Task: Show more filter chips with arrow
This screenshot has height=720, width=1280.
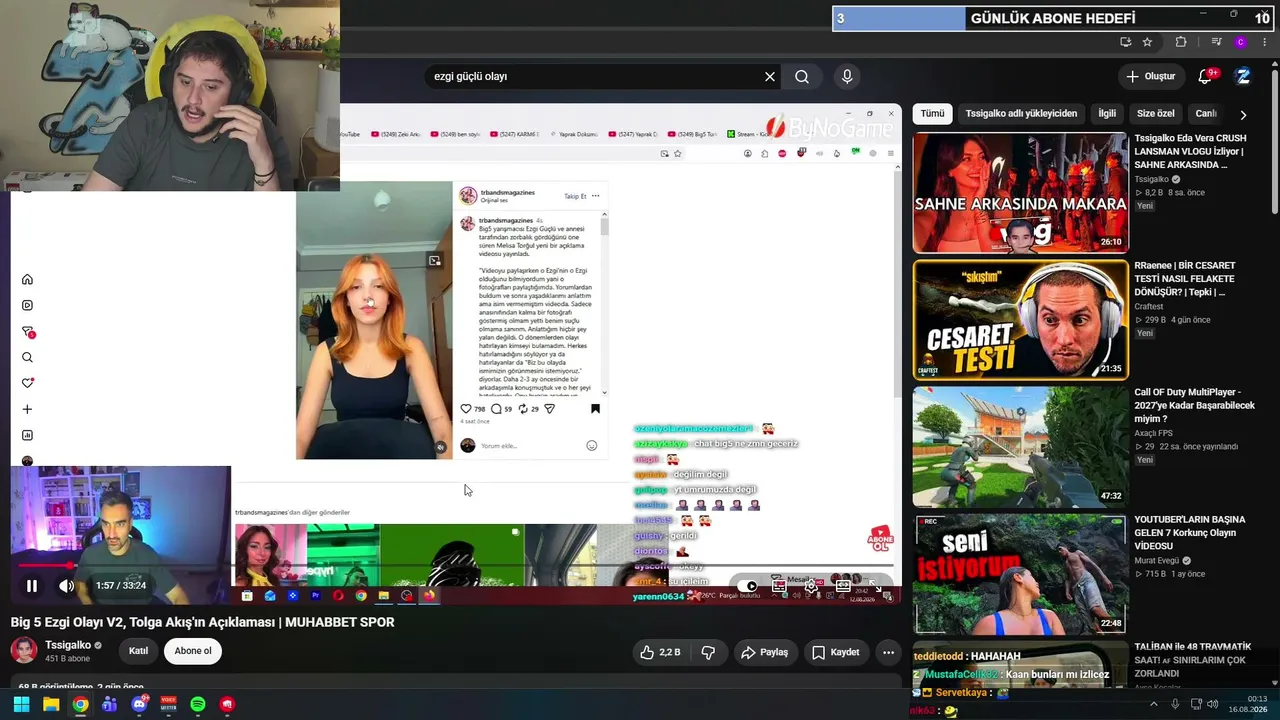Action: tap(1243, 115)
